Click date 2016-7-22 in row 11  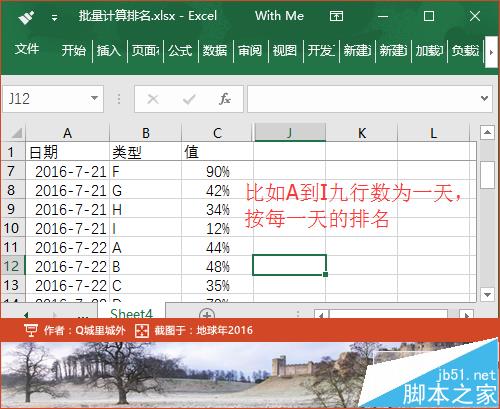point(68,247)
